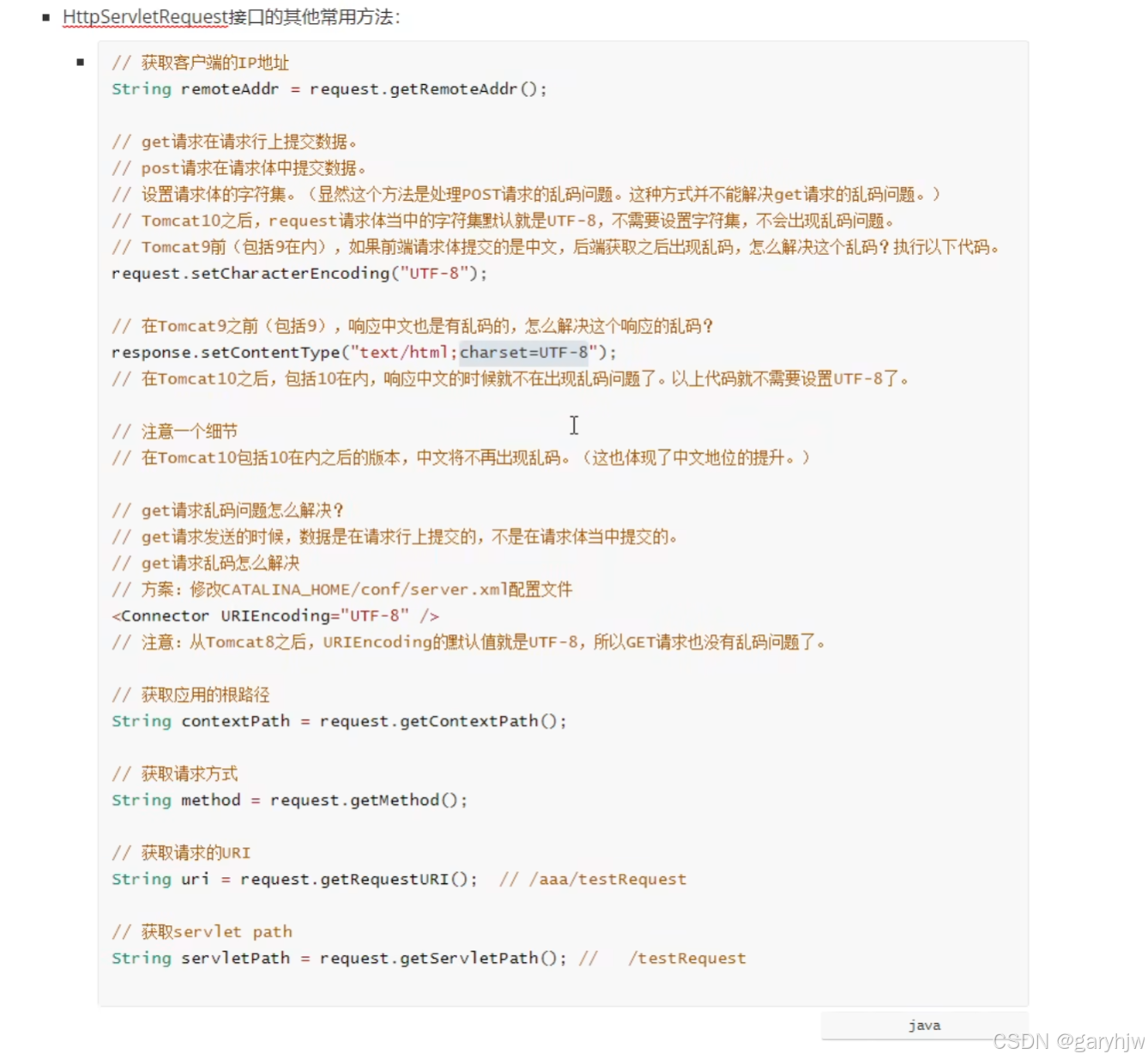Viewport: 1148px width, 1060px height.
Task: Click the trailing // /testRequest comment
Action: [x=662, y=958]
